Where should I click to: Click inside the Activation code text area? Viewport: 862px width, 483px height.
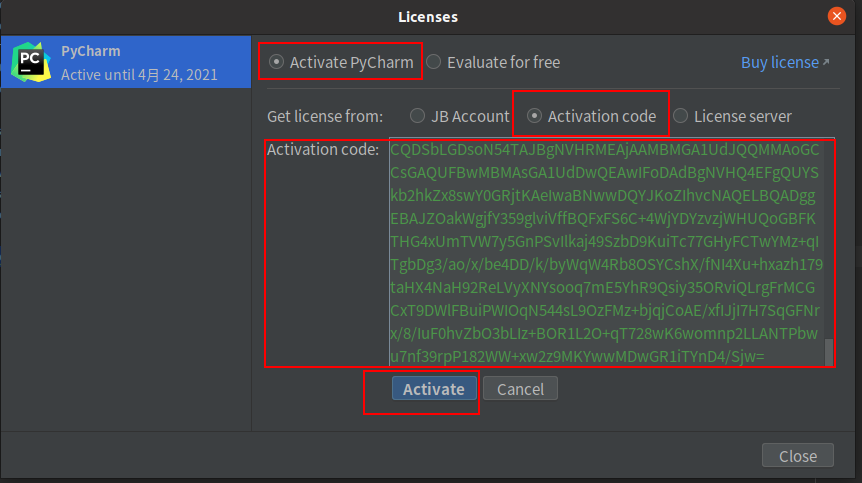pos(611,252)
